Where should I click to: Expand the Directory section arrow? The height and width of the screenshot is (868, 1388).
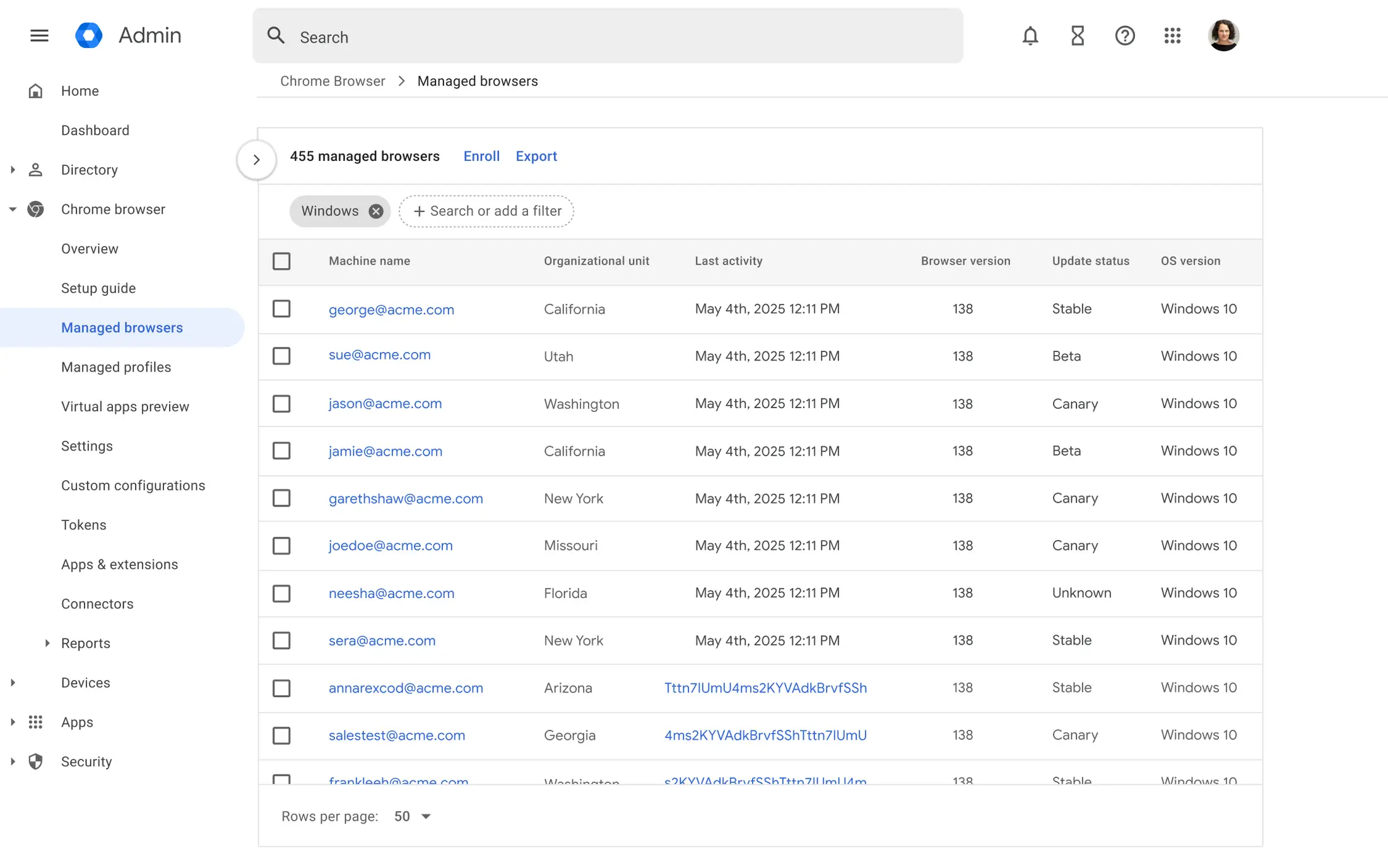(x=13, y=170)
